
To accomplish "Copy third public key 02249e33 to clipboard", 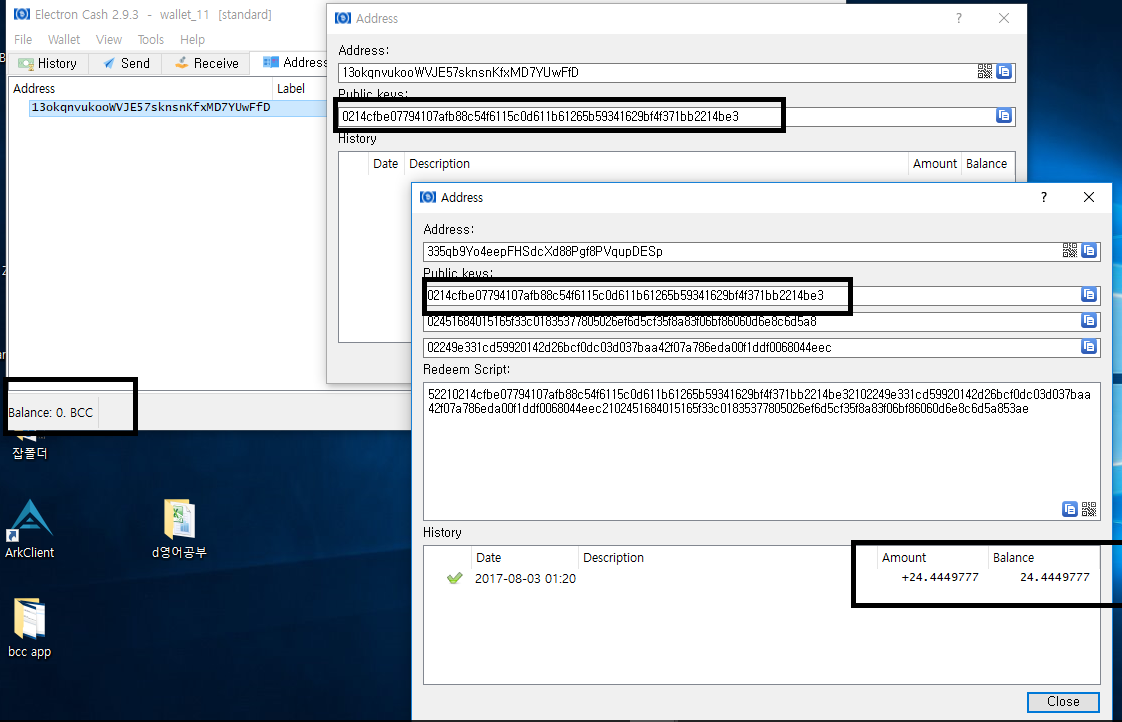I will point(1089,346).
